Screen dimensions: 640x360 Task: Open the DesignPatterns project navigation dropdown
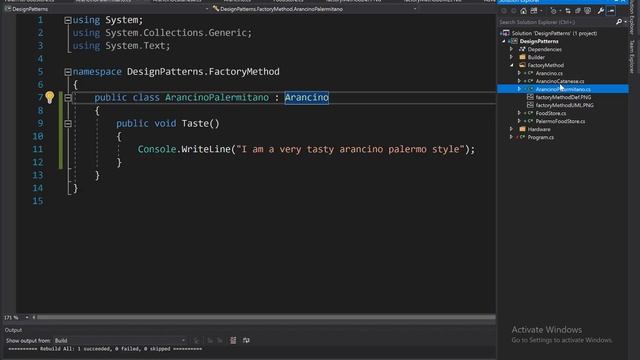[207, 9]
